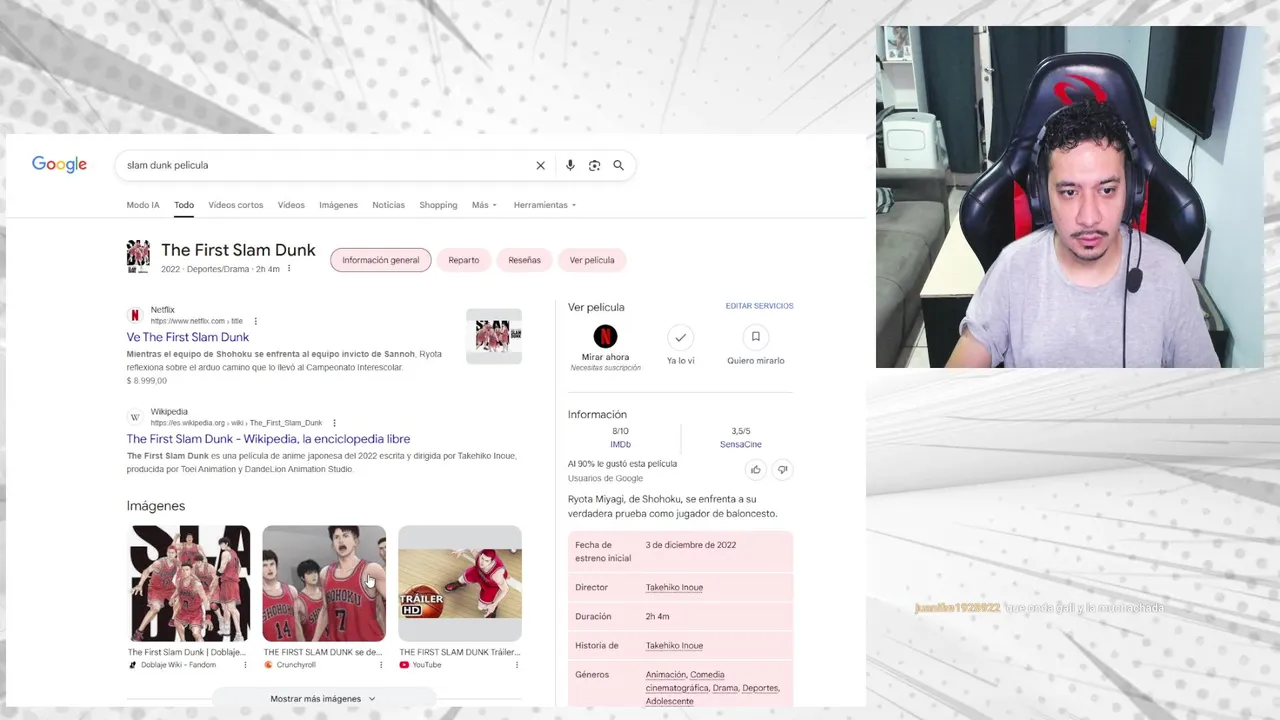This screenshot has width=1280, height=720.
Task: Open Animación genre link
Action: pos(666,675)
